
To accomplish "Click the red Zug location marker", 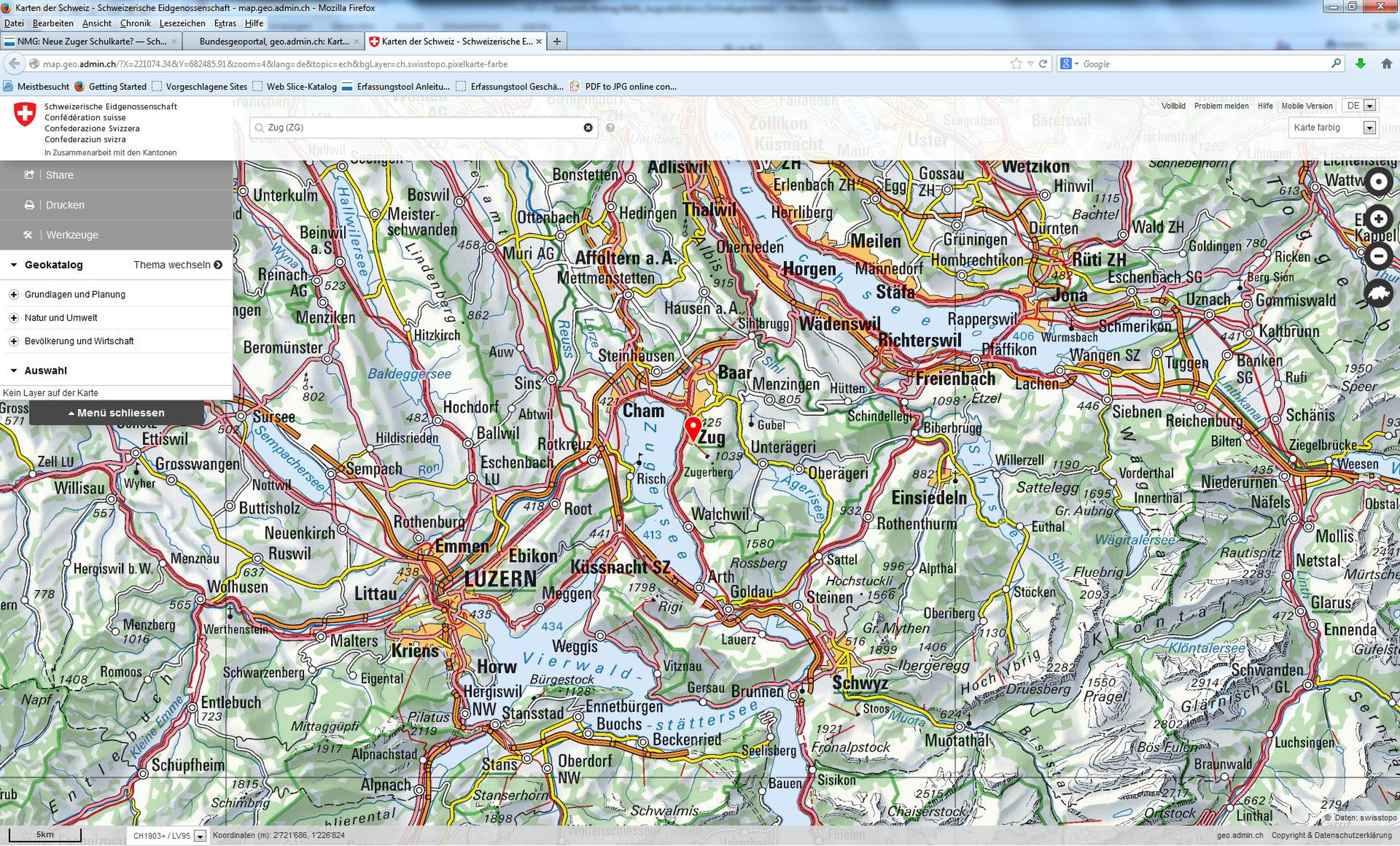I will coord(693,428).
